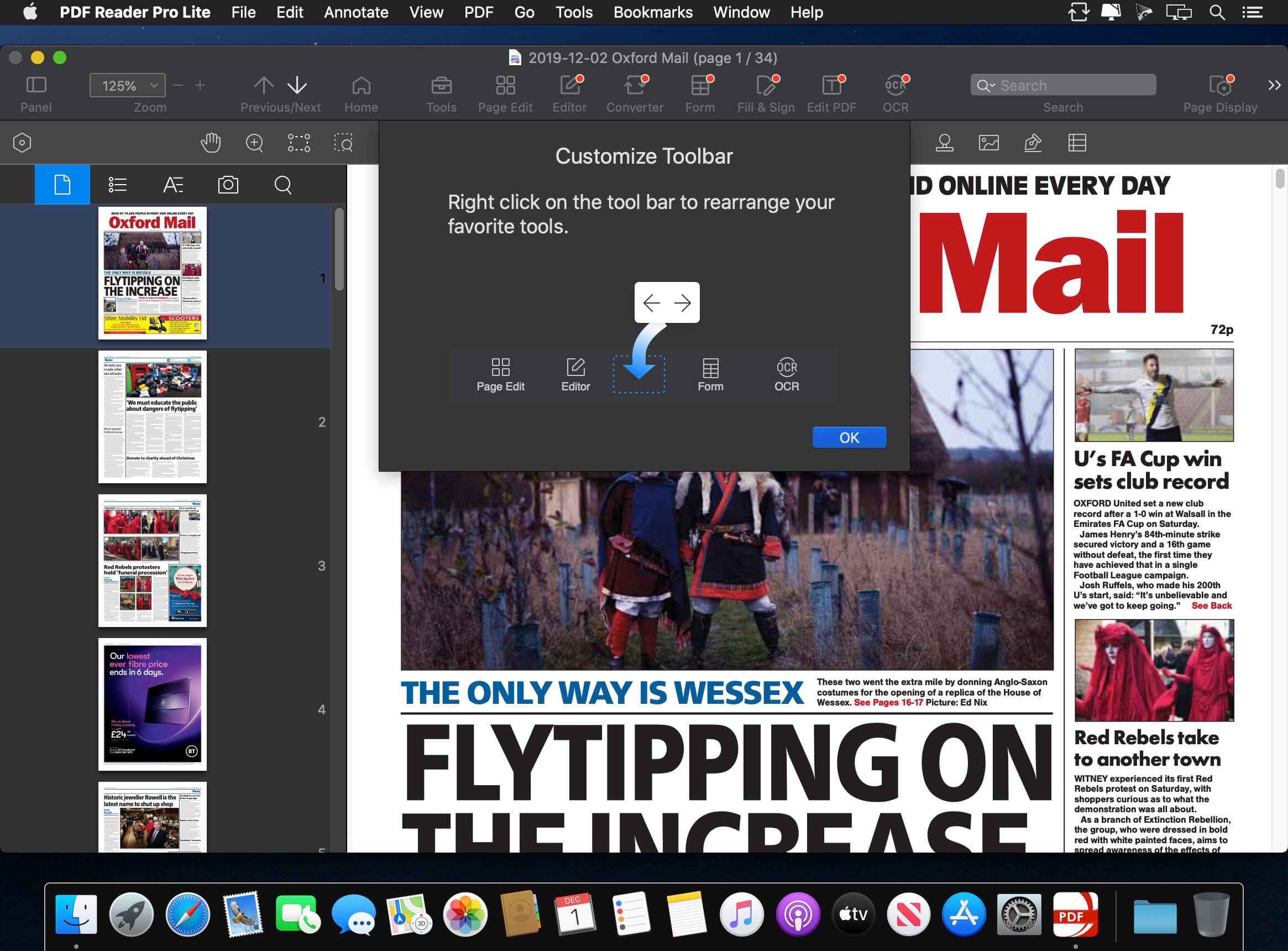Toggle the Panel sidebar visibility
Screen dimensions: 1288x951
pos(36,92)
